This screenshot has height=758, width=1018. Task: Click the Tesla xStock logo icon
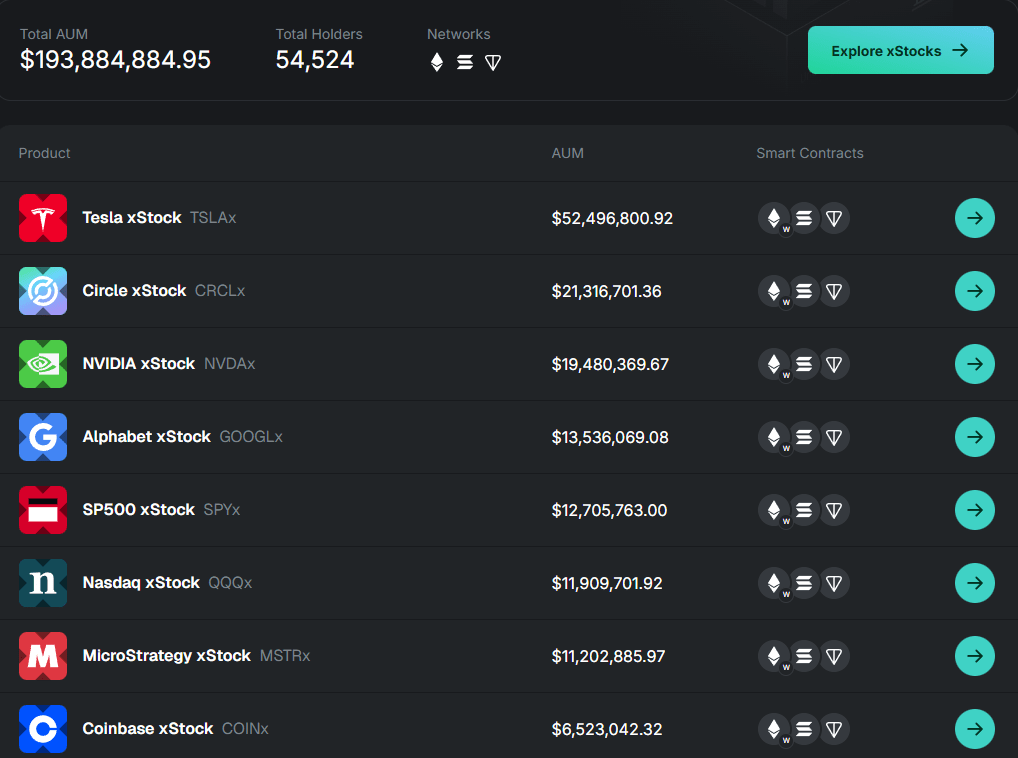(43, 218)
